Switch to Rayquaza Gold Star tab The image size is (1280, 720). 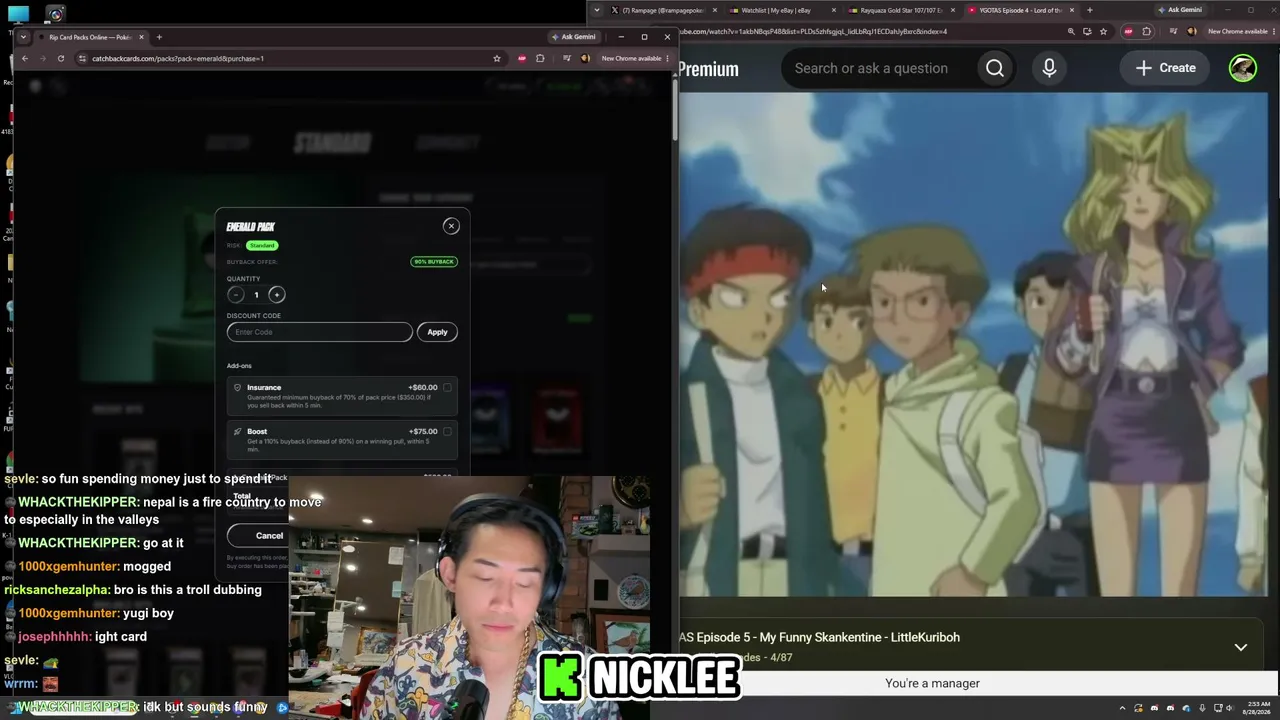click(x=900, y=10)
